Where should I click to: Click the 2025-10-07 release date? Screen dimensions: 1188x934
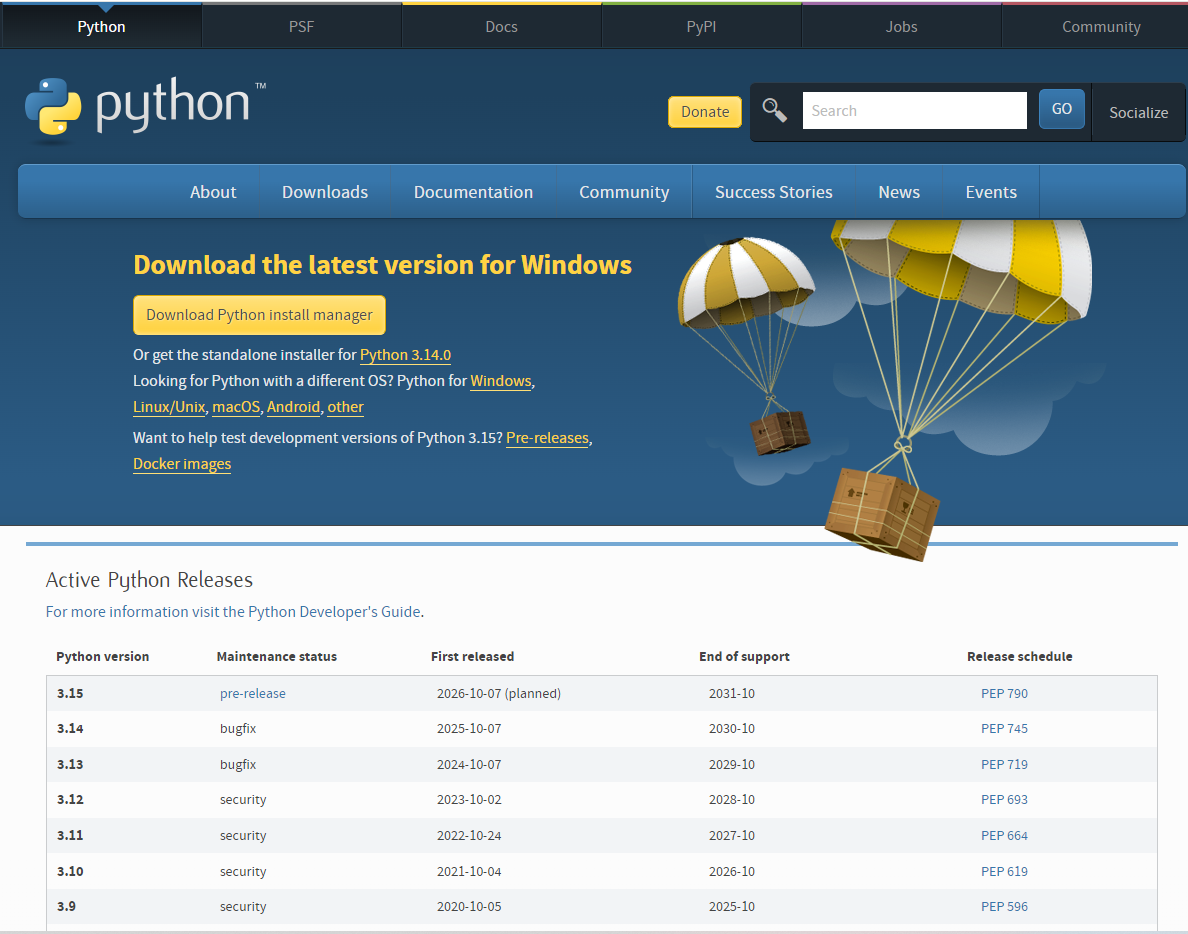tap(469, 728)
